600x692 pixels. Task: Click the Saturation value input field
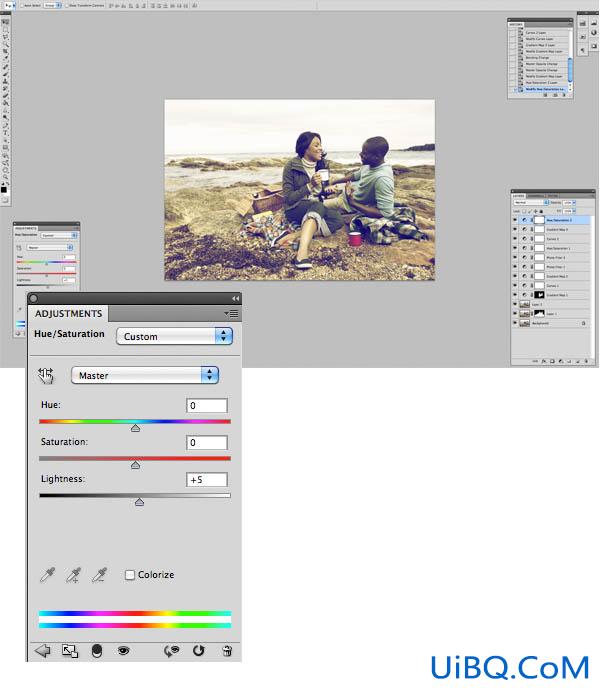point(207,442)
